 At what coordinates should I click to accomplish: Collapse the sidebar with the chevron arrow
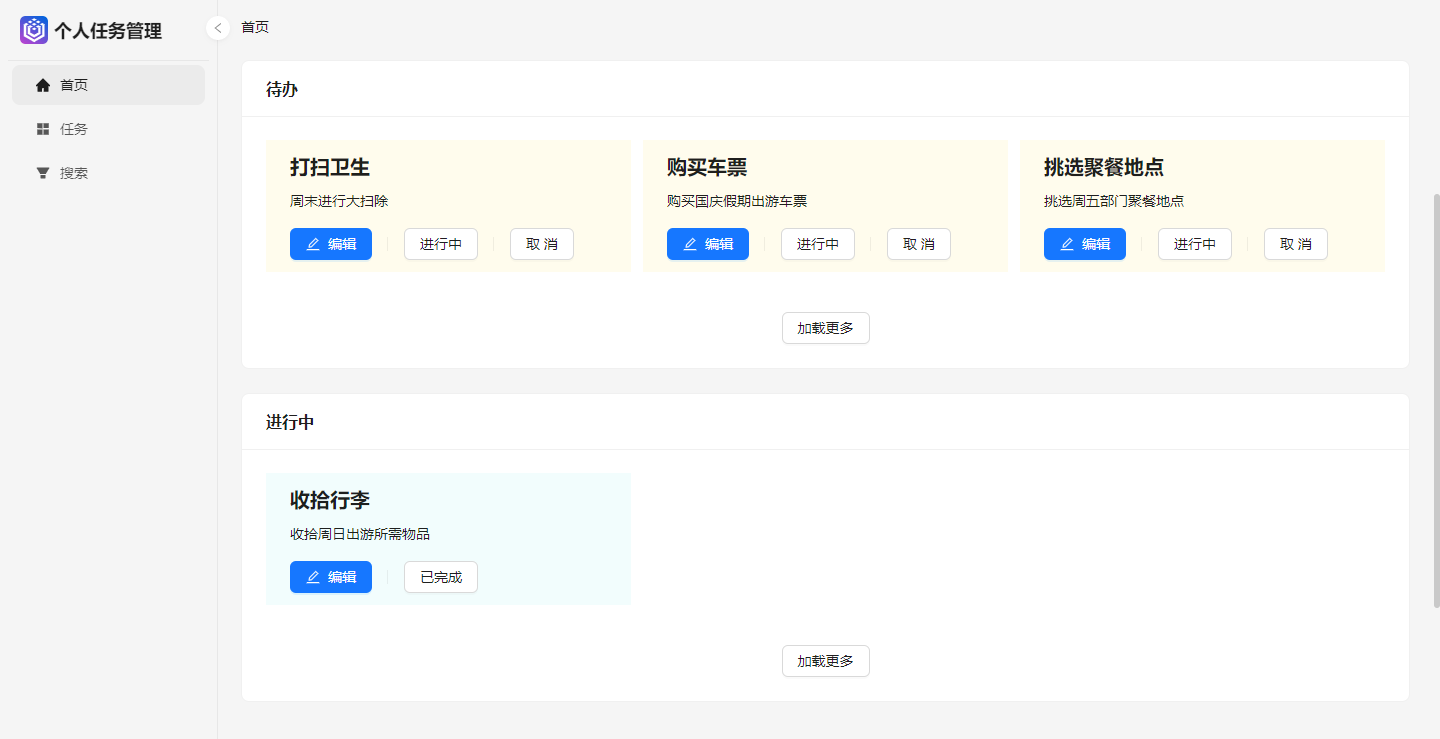[217, 28]
